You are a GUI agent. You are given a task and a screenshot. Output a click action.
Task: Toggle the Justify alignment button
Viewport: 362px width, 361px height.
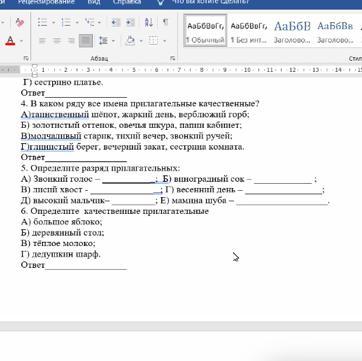[x=86, y=41]
